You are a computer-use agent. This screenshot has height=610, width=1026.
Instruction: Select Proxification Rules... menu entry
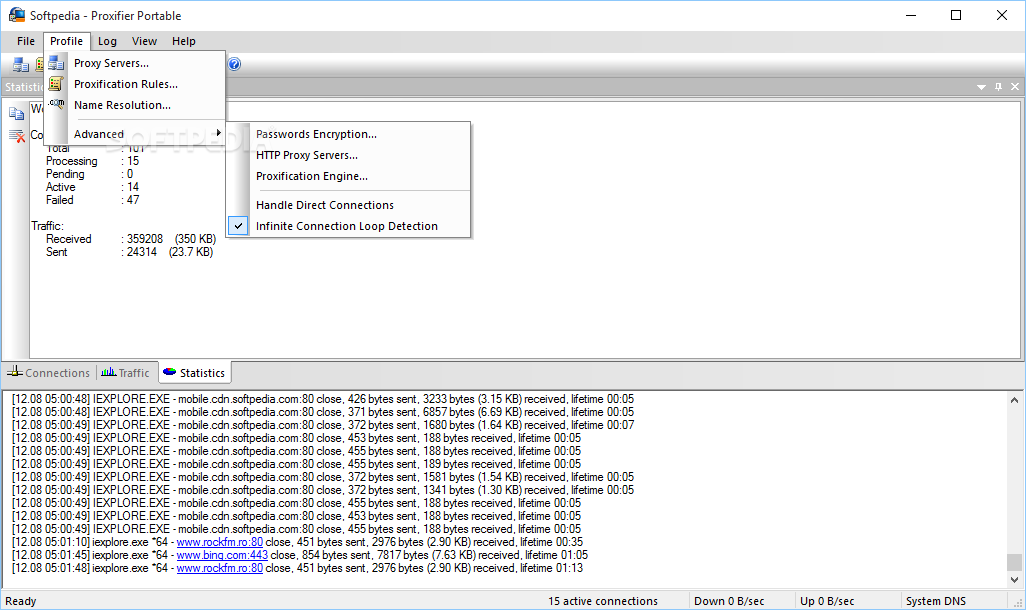tap(135, 84)
